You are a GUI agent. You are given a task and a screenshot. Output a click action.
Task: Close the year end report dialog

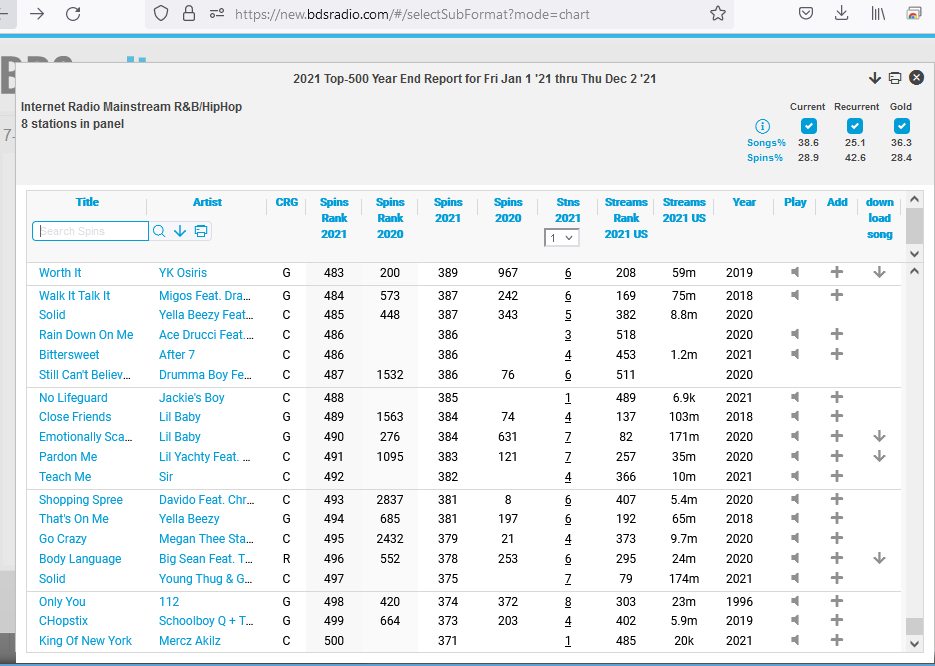tap(917, 78)
